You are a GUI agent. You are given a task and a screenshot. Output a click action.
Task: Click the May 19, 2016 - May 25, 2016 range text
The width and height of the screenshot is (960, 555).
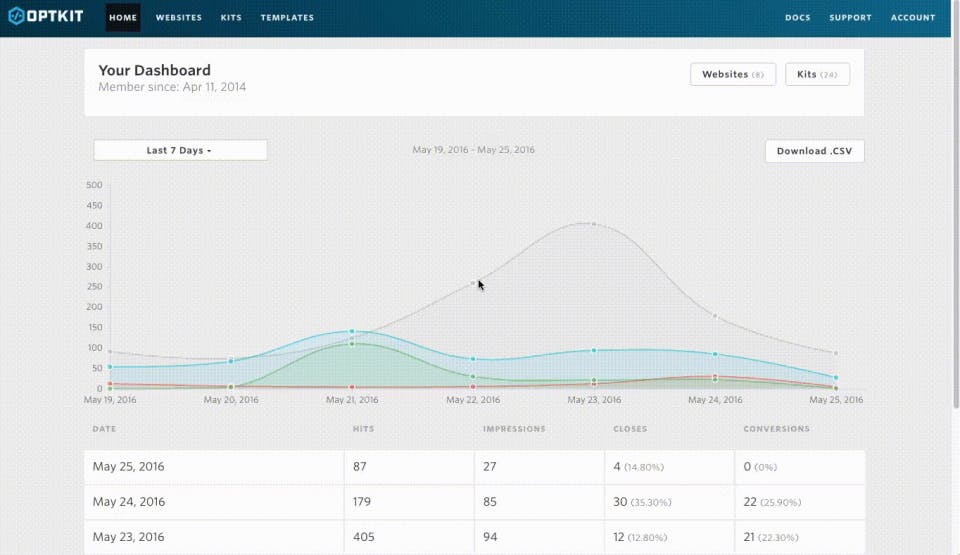(x=473, y=149)
